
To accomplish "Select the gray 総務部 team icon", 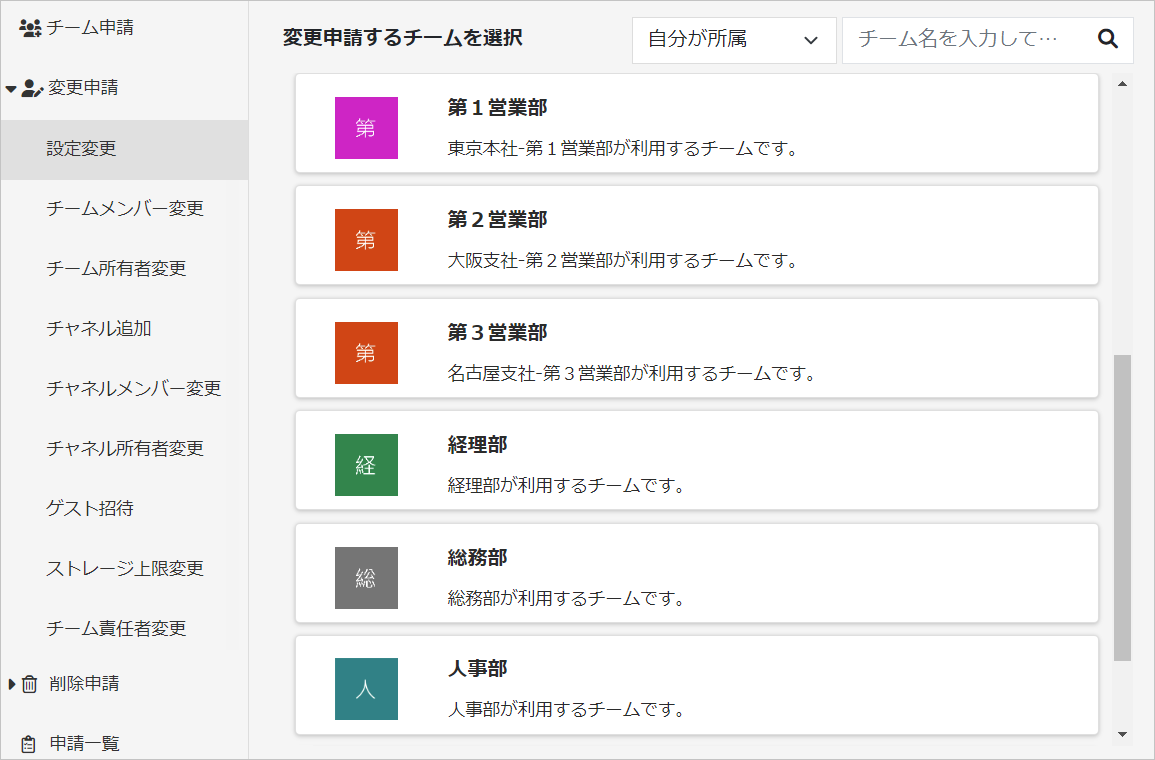I will (x=366, y=577).
